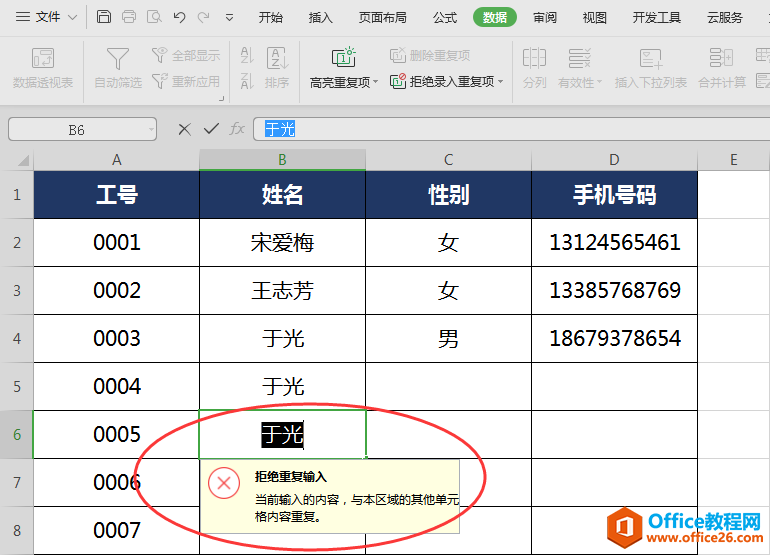Click the 开发工具 tab
The image size is (770, 555).
[x=657, y=17]
